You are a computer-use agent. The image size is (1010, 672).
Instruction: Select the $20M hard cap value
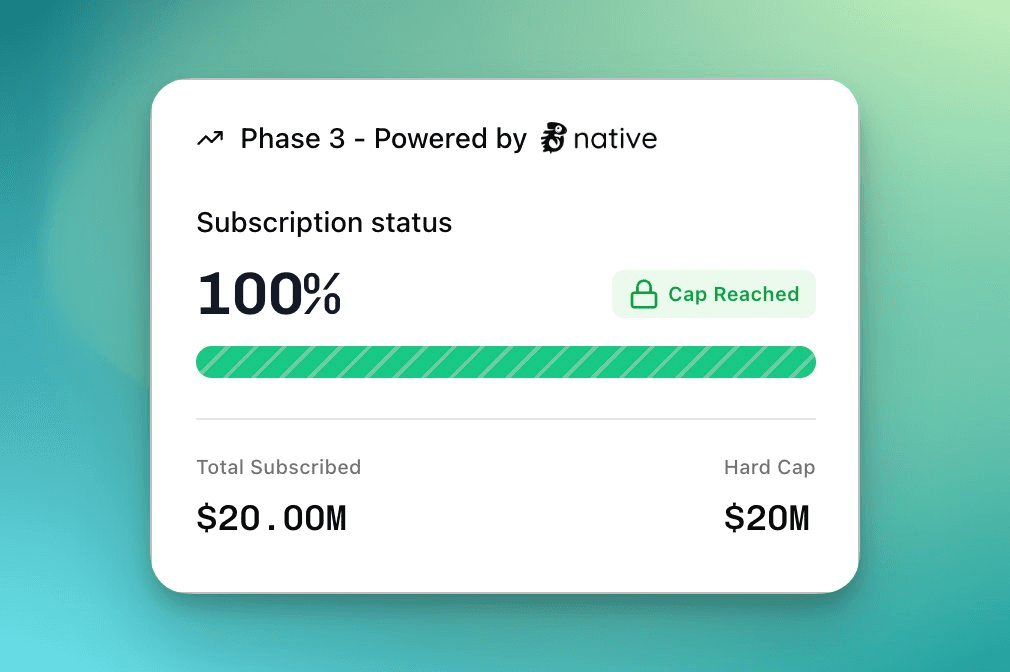click(x=766, y=518)
